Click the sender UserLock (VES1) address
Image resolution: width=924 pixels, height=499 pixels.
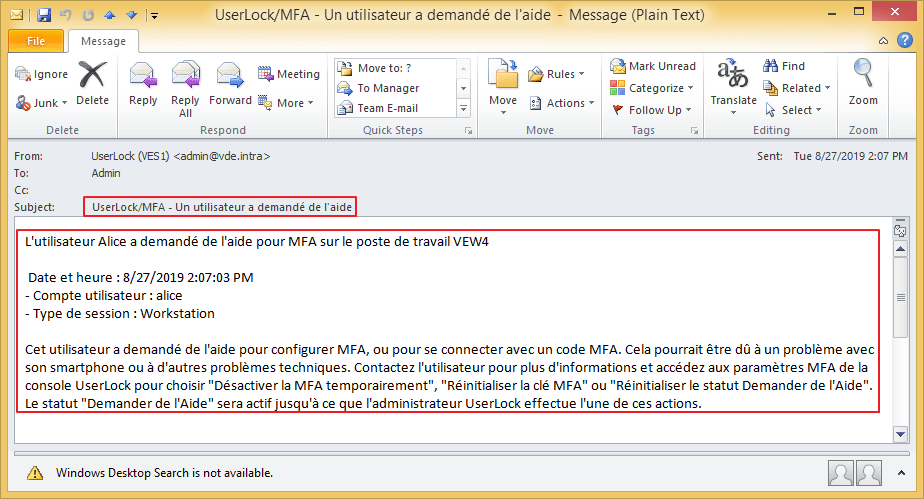coord(180,156)
